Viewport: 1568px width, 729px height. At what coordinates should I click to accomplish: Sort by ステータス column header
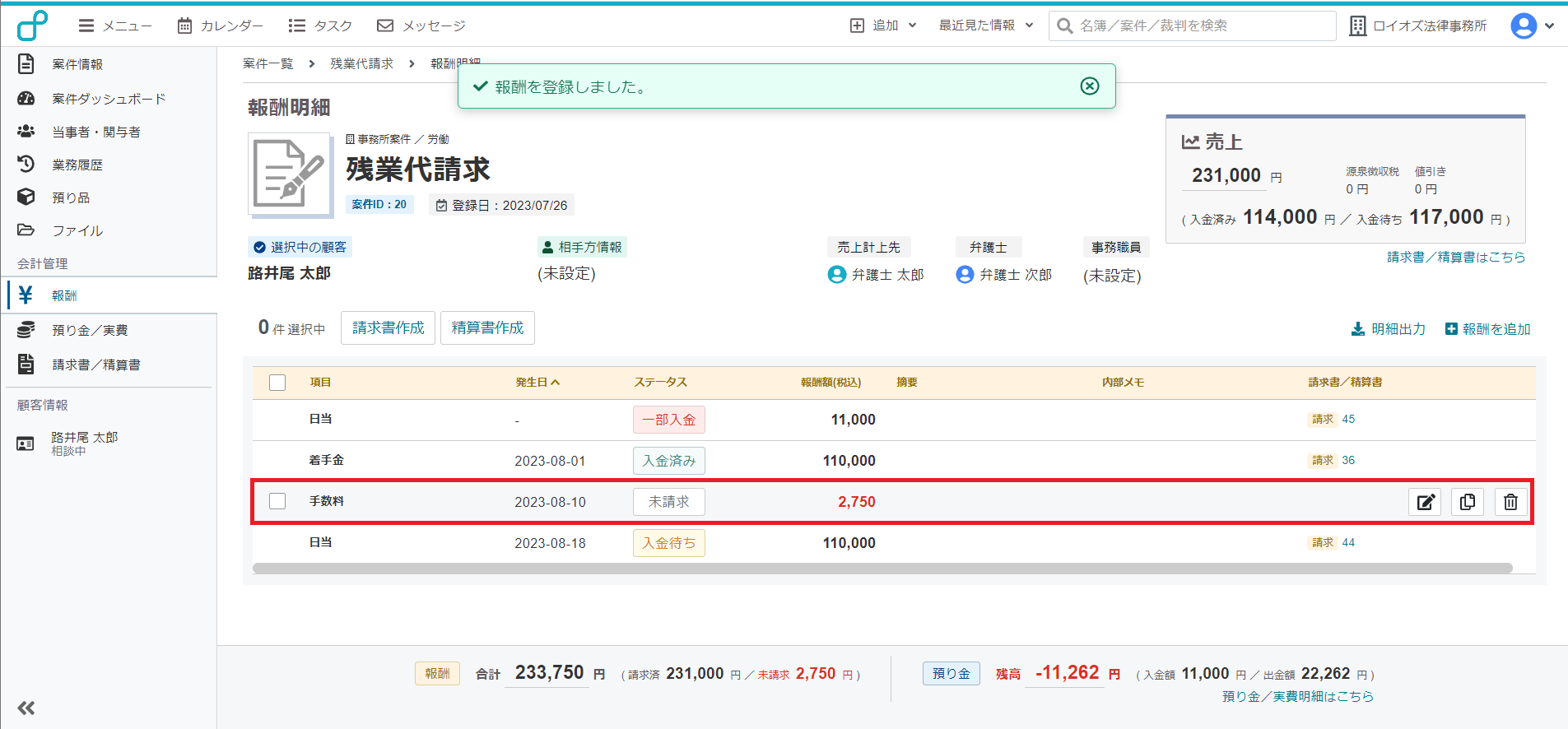(x=660, y=382)
